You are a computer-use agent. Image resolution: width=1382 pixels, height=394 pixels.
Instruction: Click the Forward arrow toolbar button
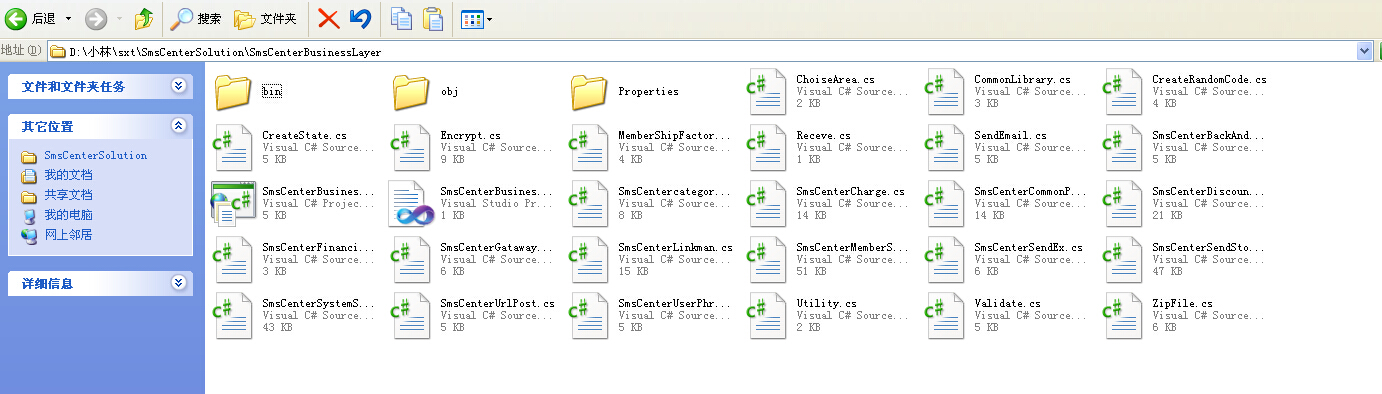(96, 18)
